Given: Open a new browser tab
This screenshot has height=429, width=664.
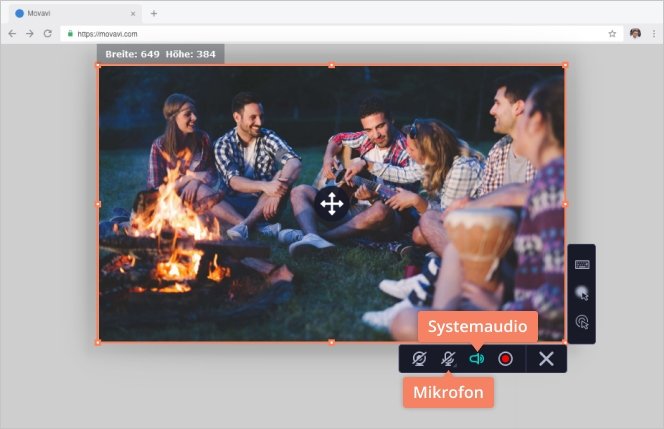Looking at the screenshot, I should click(154, 14).
